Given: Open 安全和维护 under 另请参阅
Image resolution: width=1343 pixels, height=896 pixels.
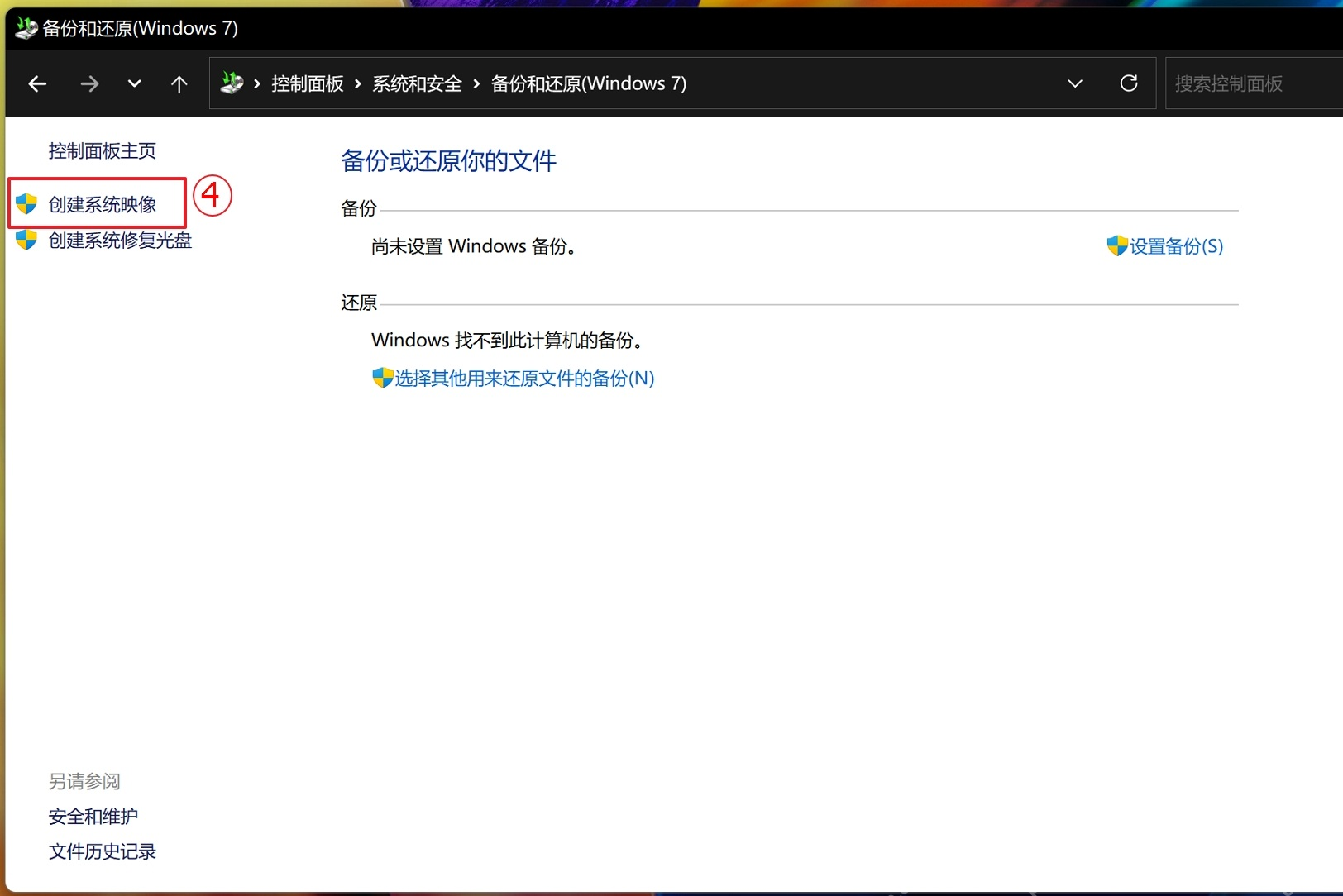Looking at the screenshot, I should click(93, 817).
